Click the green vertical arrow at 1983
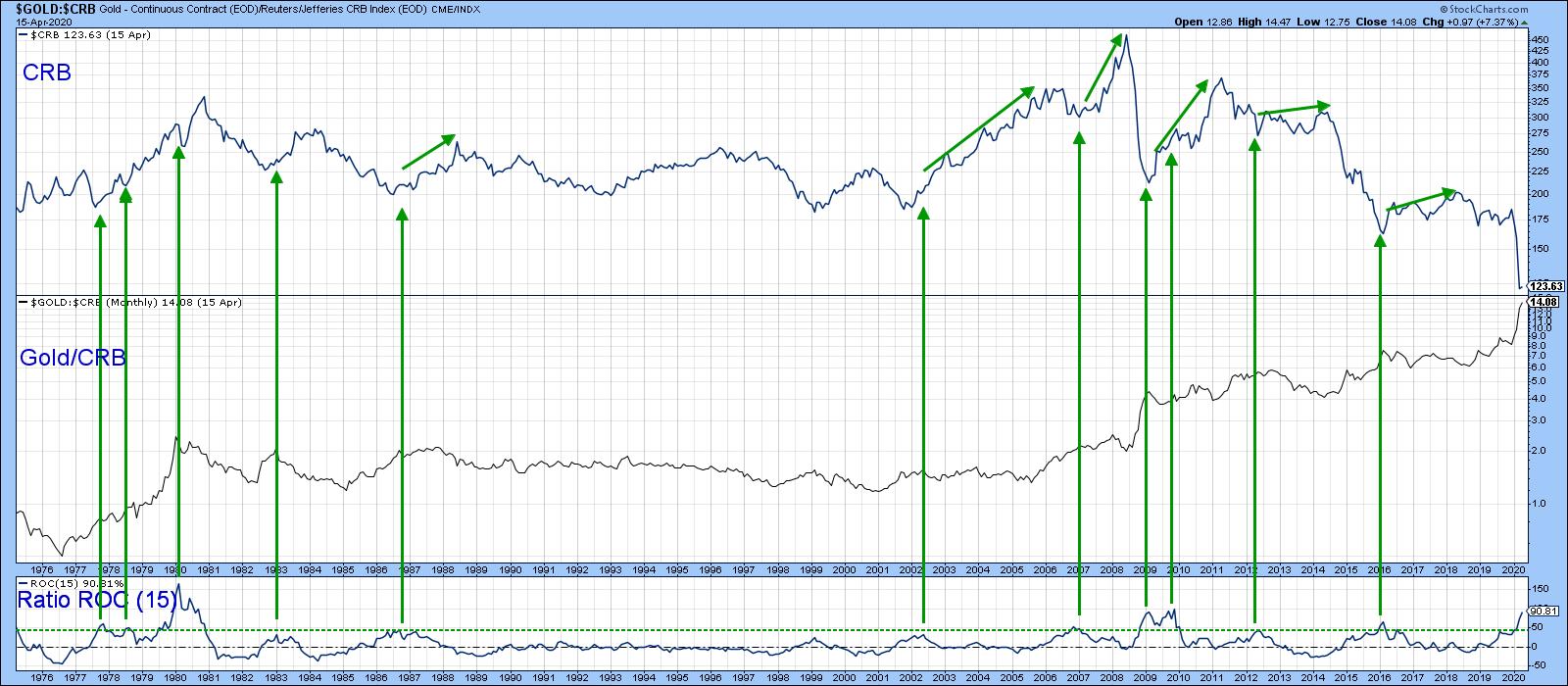Screen dimensions: 1568x686 pyautogui.click(x=276, y=392)
